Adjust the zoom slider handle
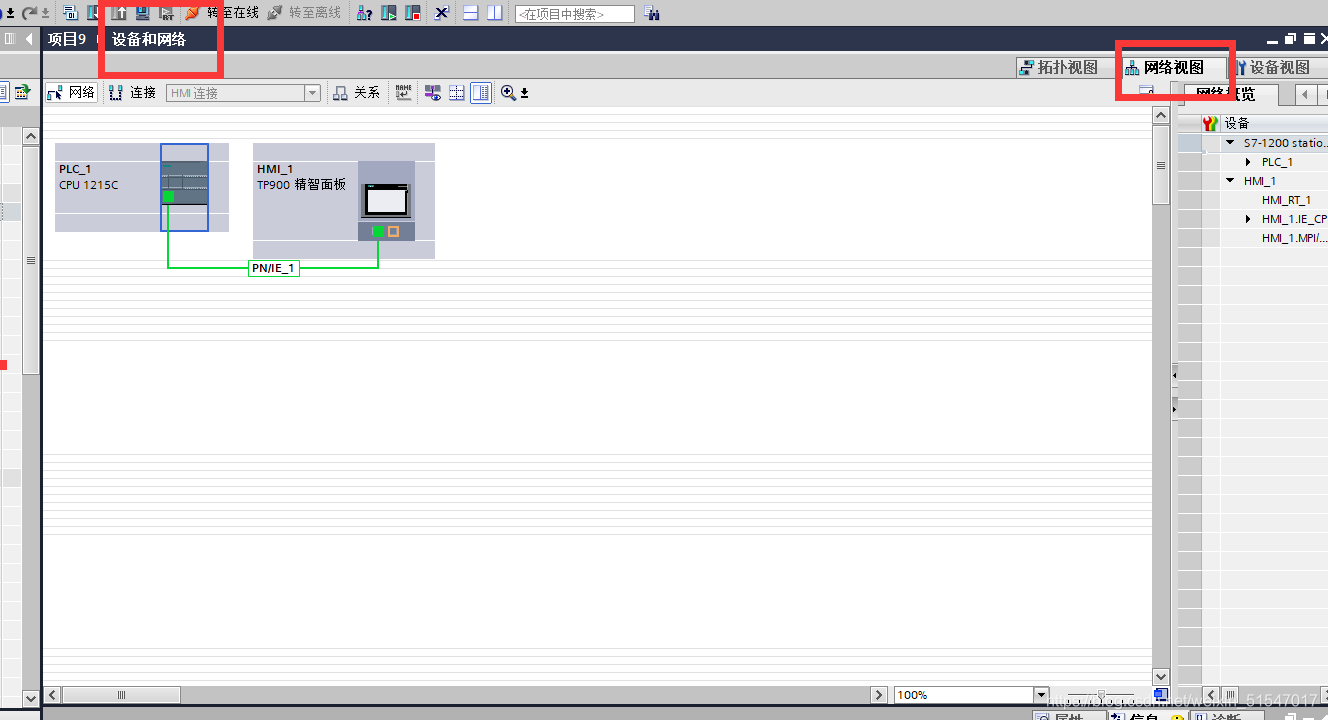The height and width of the screenshot is (720, 1328). click(x=1101, y=694)
